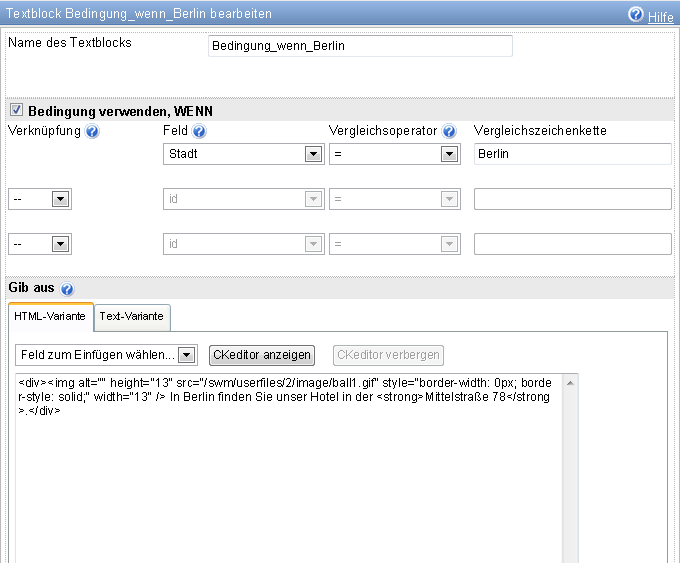Click the second row comparison string field

[x=572, y=199]
